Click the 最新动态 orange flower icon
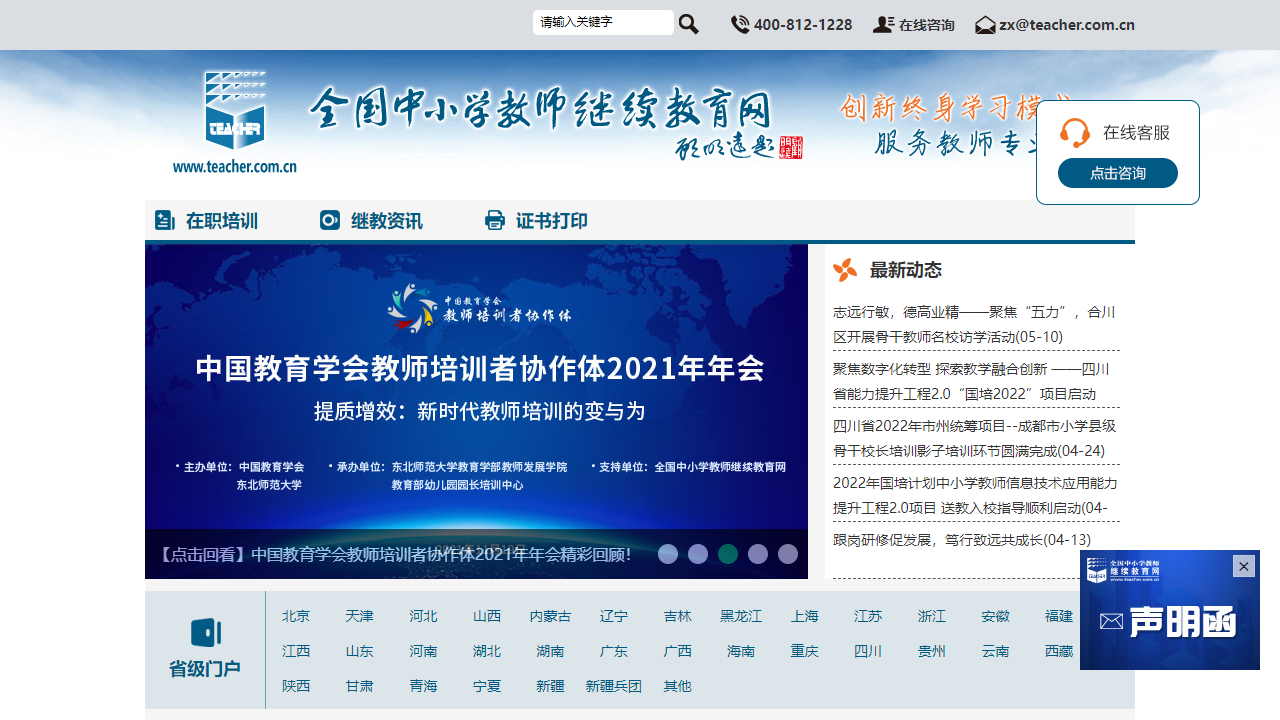Screen dimensions: 1280x720 pos(846,269)
